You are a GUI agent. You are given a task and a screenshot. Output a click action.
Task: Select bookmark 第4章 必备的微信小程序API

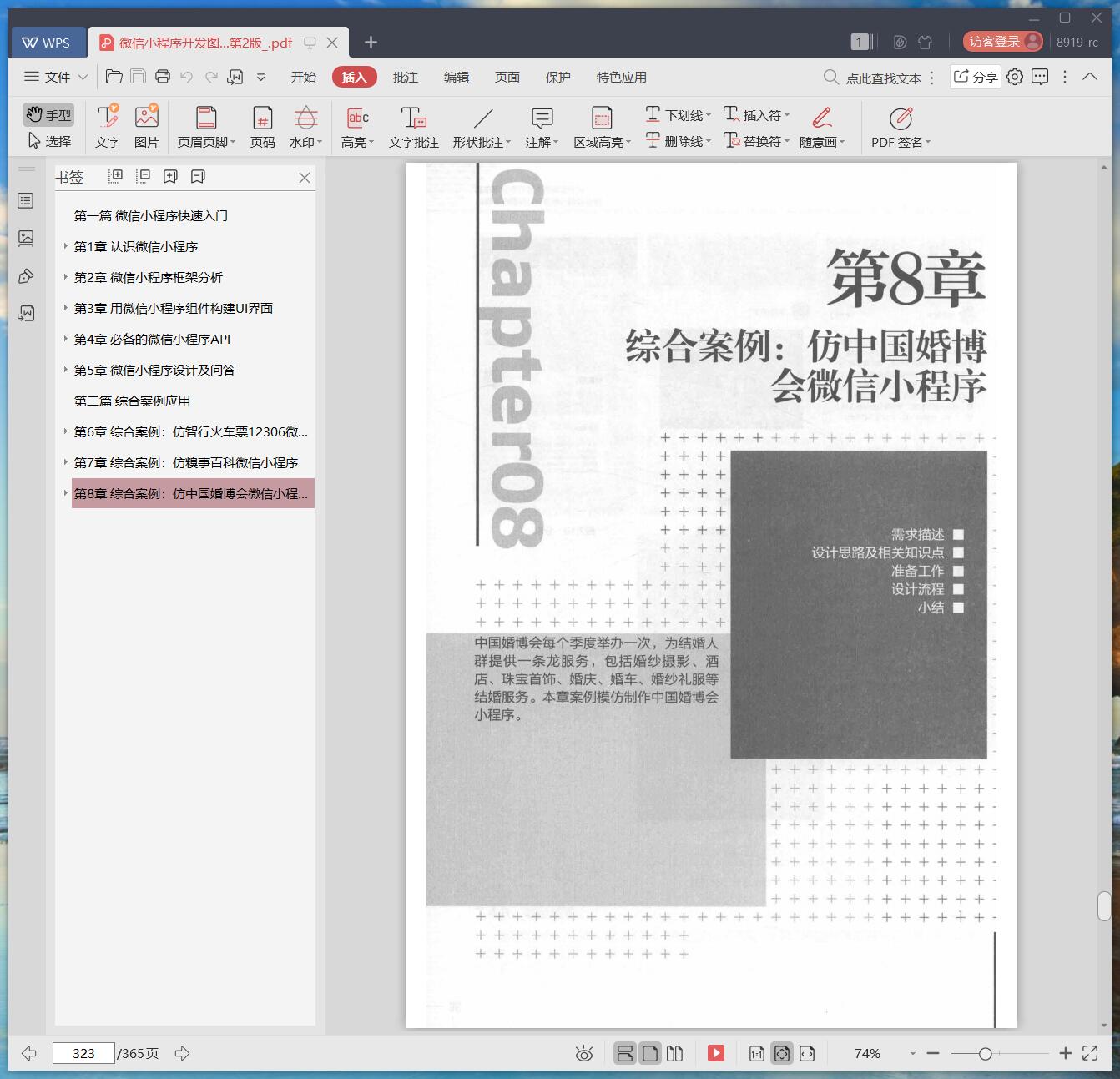(x=152, y=339)
